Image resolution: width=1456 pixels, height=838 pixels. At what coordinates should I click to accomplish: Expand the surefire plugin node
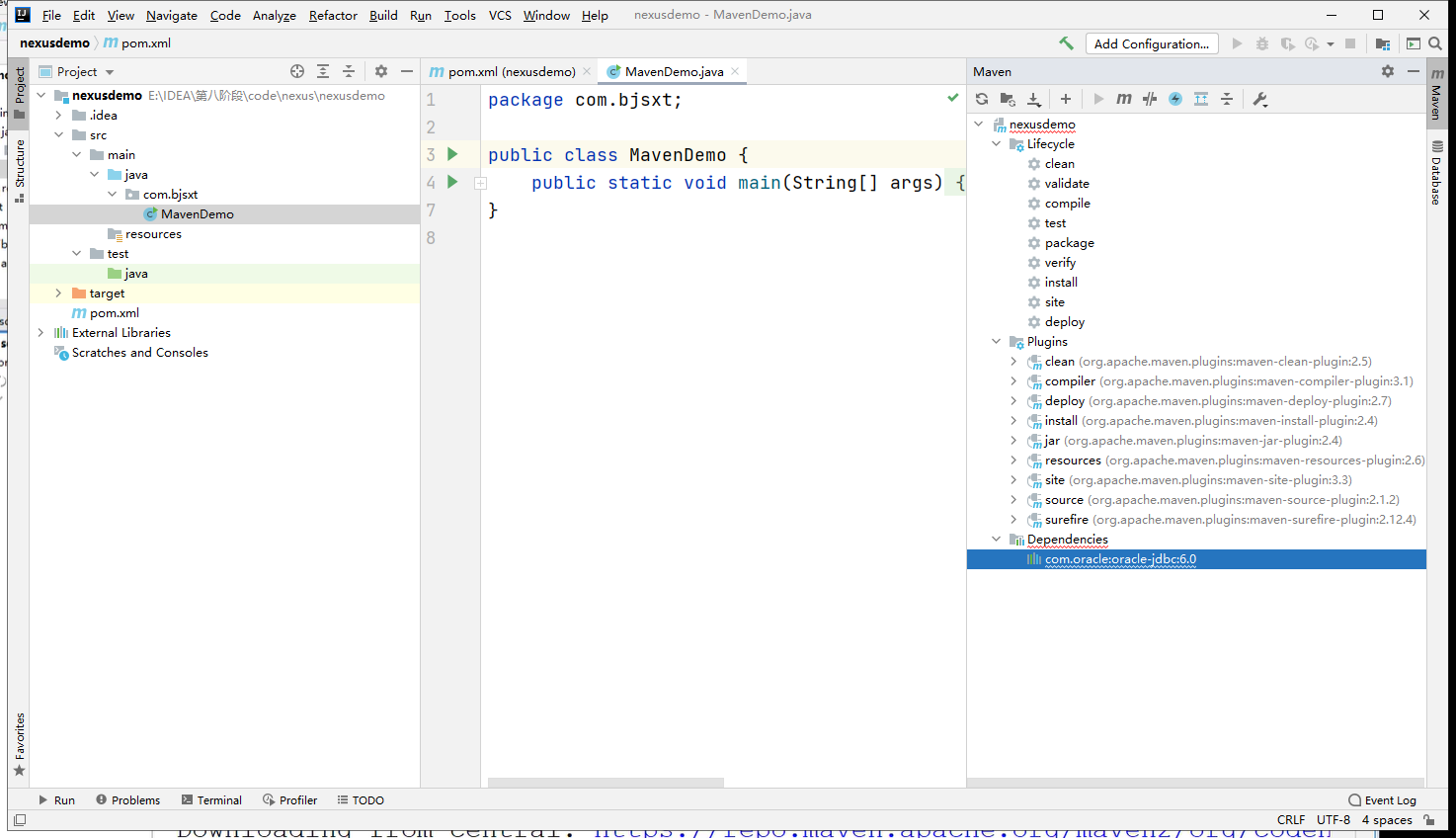(1013, 520)
